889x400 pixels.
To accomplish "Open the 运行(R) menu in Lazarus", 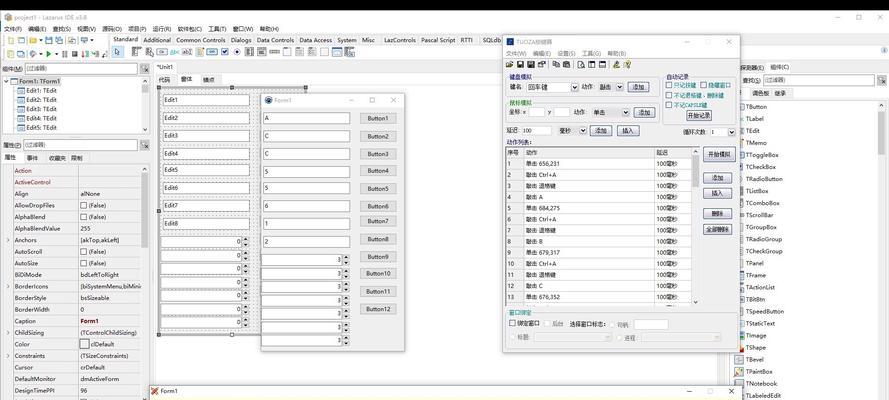I will click(162, 29).
